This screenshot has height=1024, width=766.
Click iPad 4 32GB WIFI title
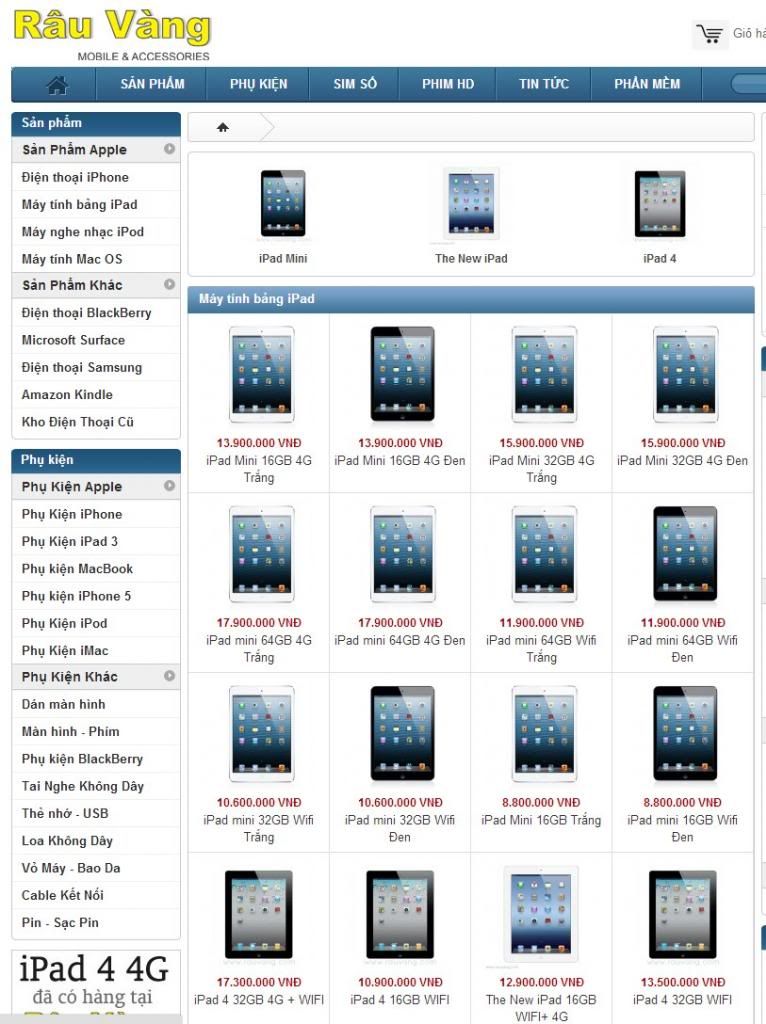(x=682, y=1000)
